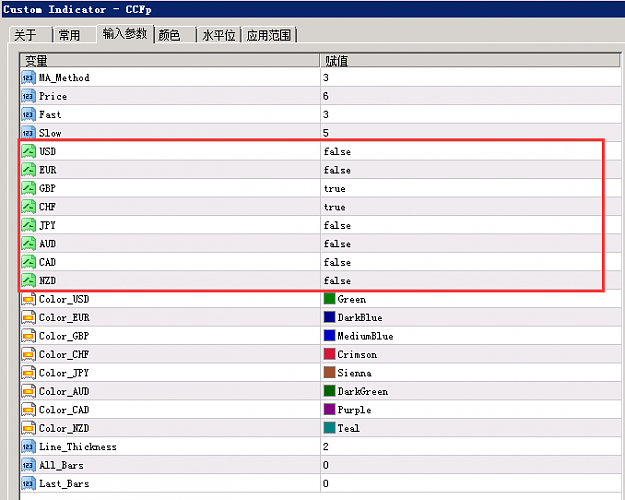This screenshot has width=625, height=500.
Task: Click the boolean icon next to USD
Action: [x=28, y=152]
